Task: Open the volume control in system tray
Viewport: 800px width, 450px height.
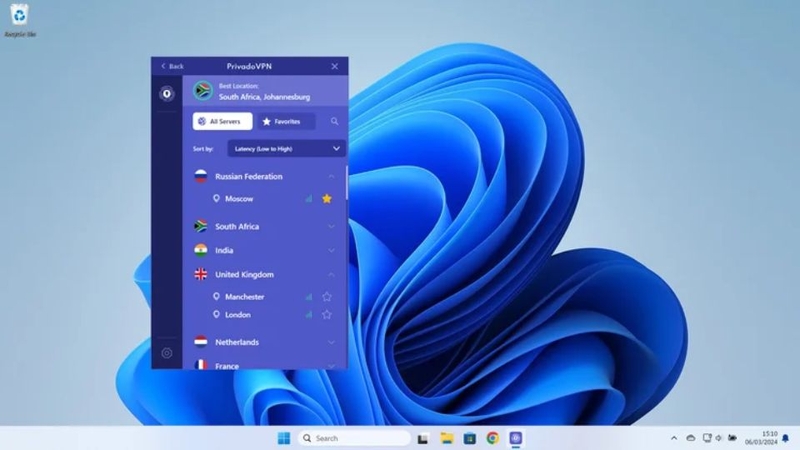Action: pyautogui.click(x=719, y=438)
